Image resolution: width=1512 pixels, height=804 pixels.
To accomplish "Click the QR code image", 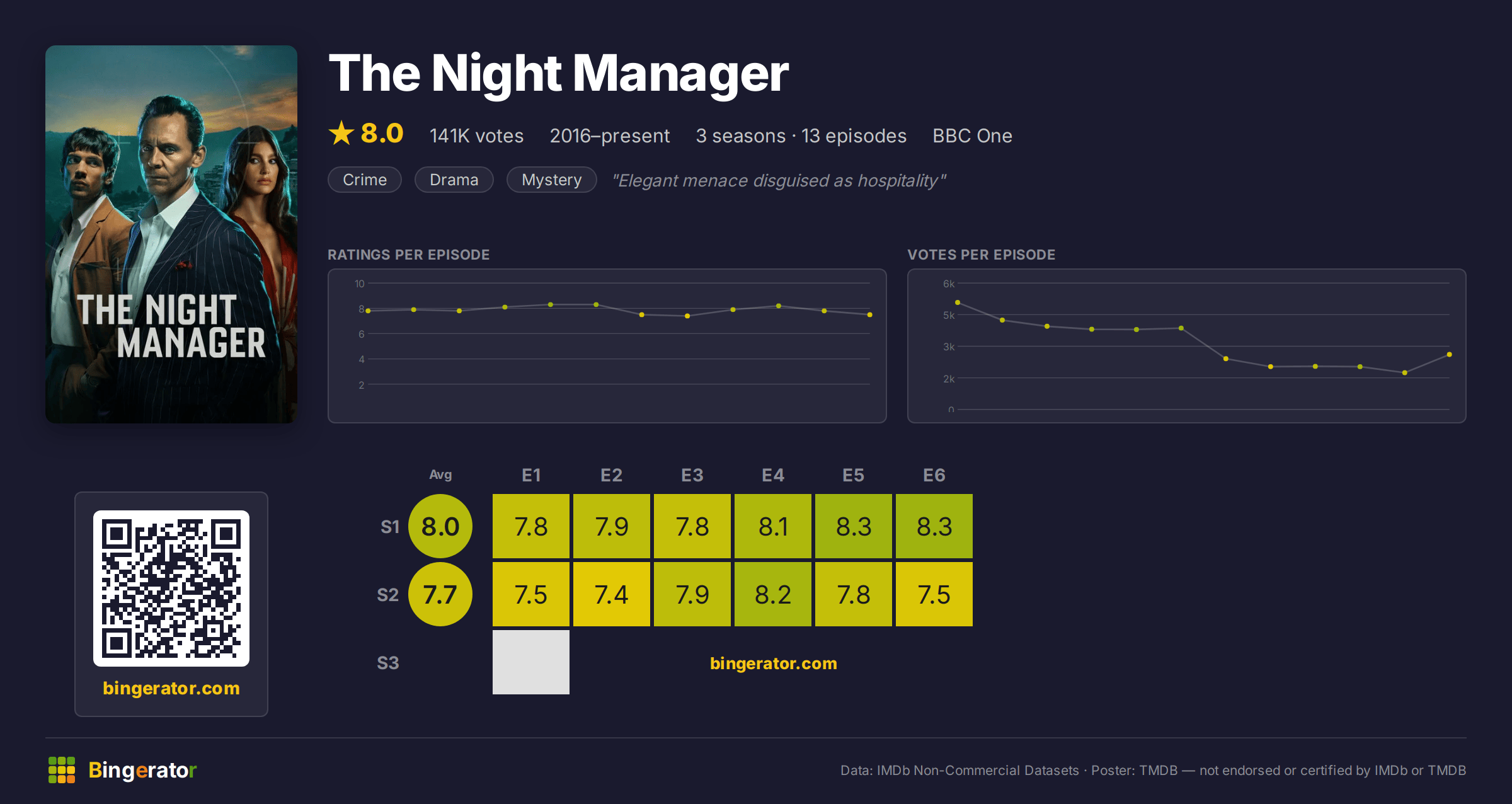I will (171, 588).
